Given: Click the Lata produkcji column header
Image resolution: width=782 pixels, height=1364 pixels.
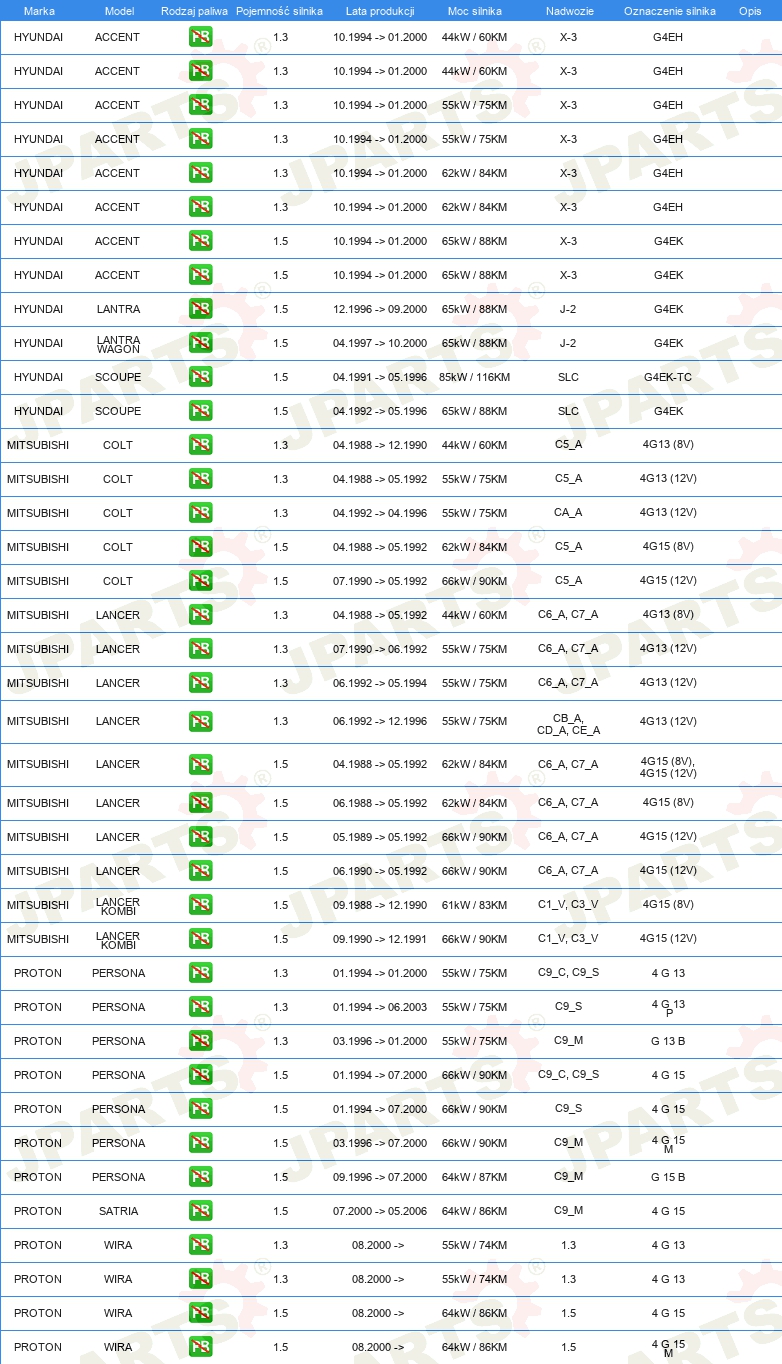Looking at the screenshot, I should coord(380,11).
